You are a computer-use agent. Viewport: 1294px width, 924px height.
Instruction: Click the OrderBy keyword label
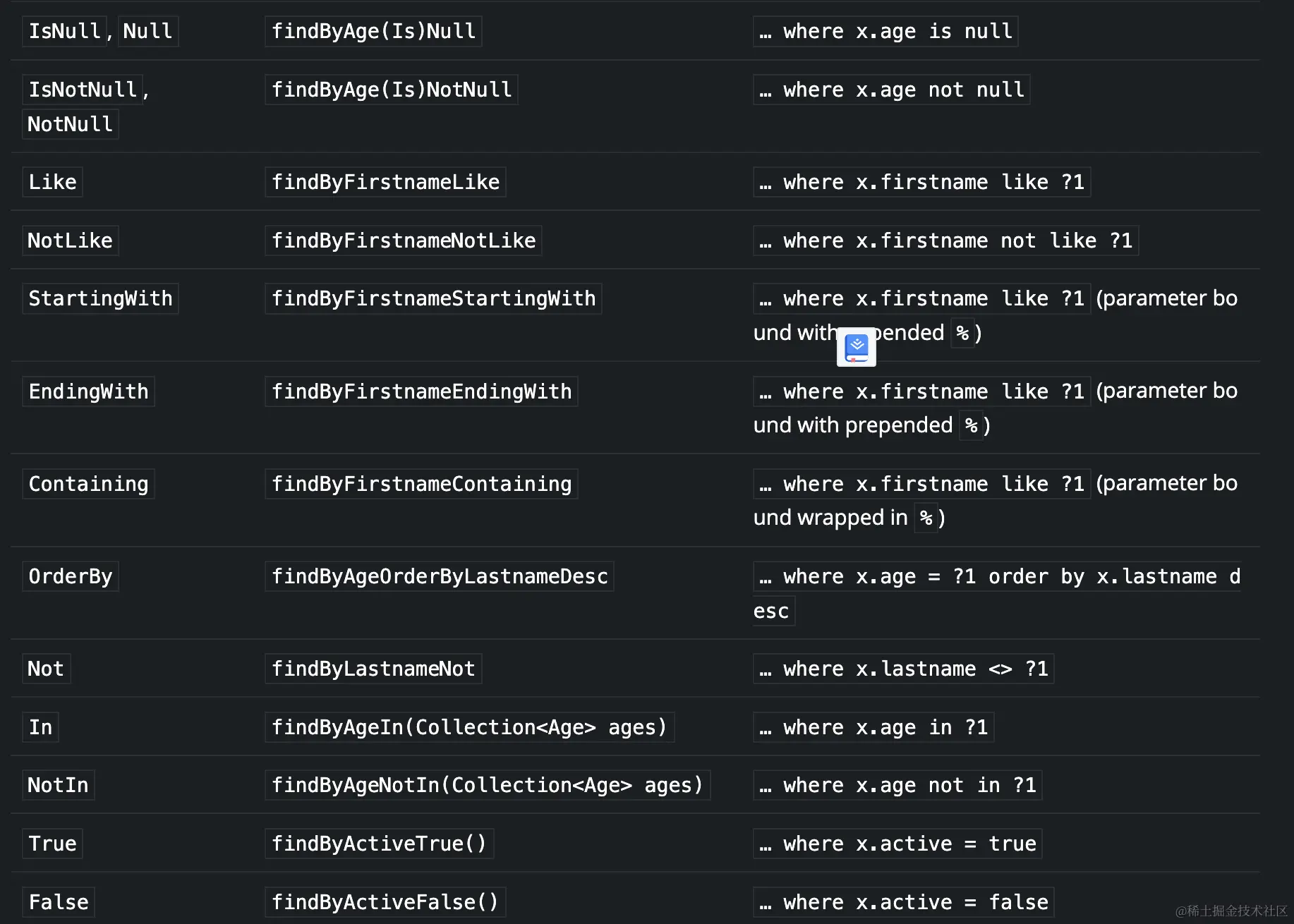point(70,576)
